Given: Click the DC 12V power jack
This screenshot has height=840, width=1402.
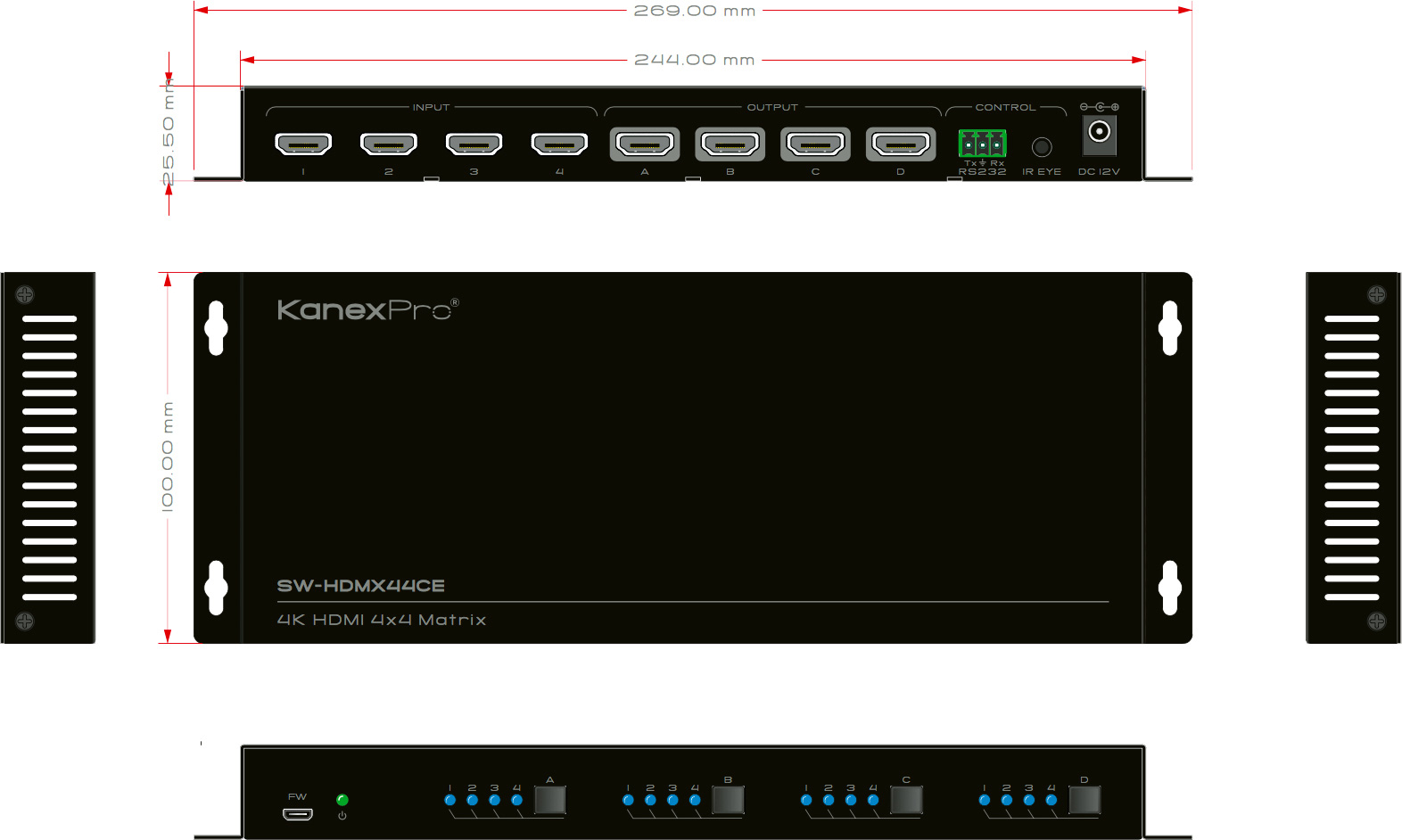Looking at the screenshot, I should [x=1100, y=136].
